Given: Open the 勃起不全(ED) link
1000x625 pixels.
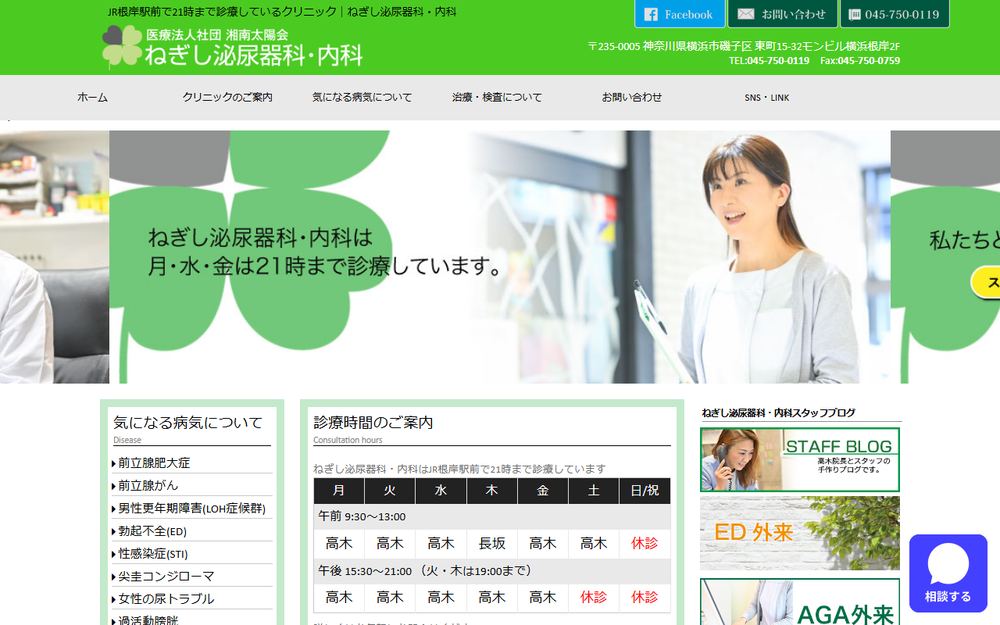Looking at the screenshot, I should 152,531.
